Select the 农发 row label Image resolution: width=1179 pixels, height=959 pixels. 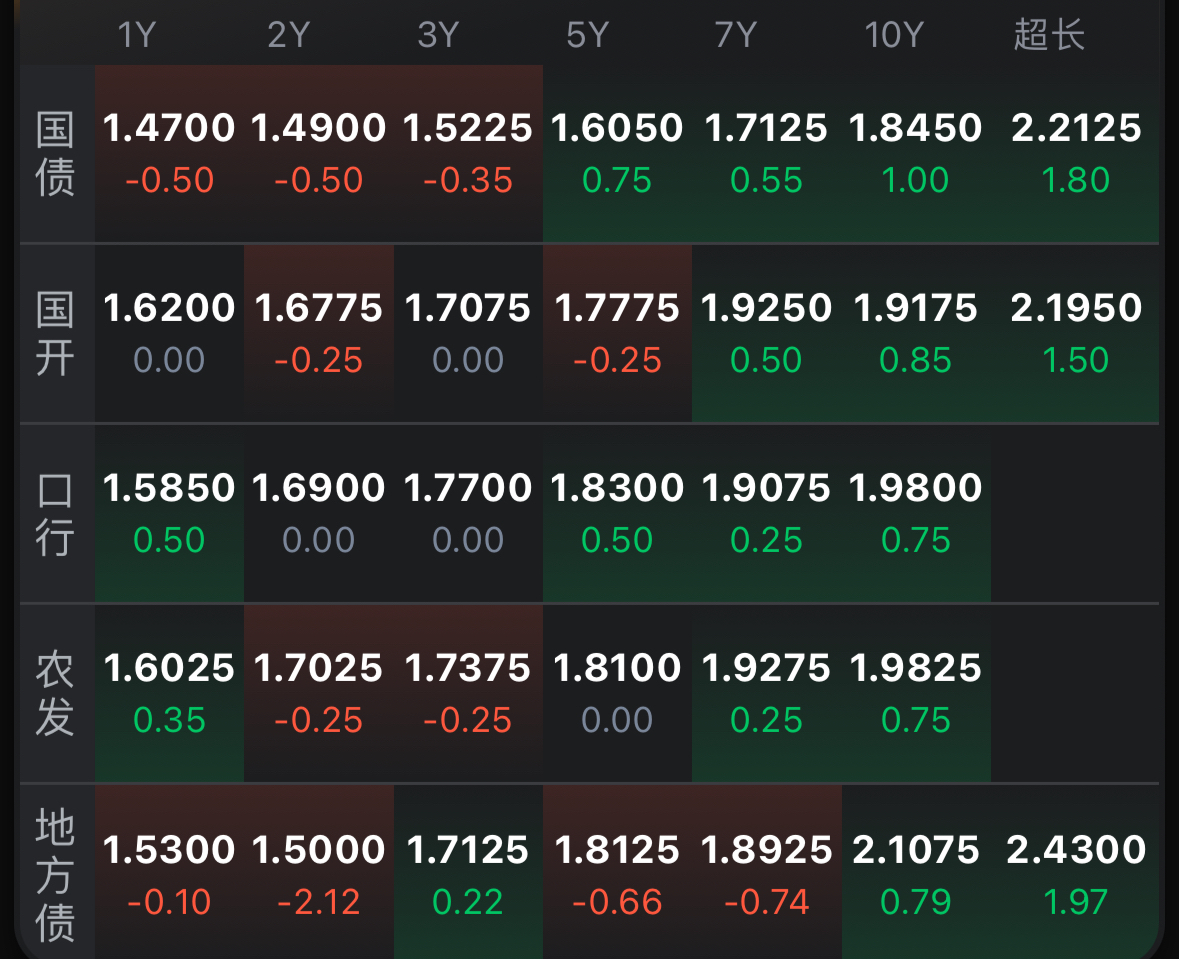click(x=56, y=694)
